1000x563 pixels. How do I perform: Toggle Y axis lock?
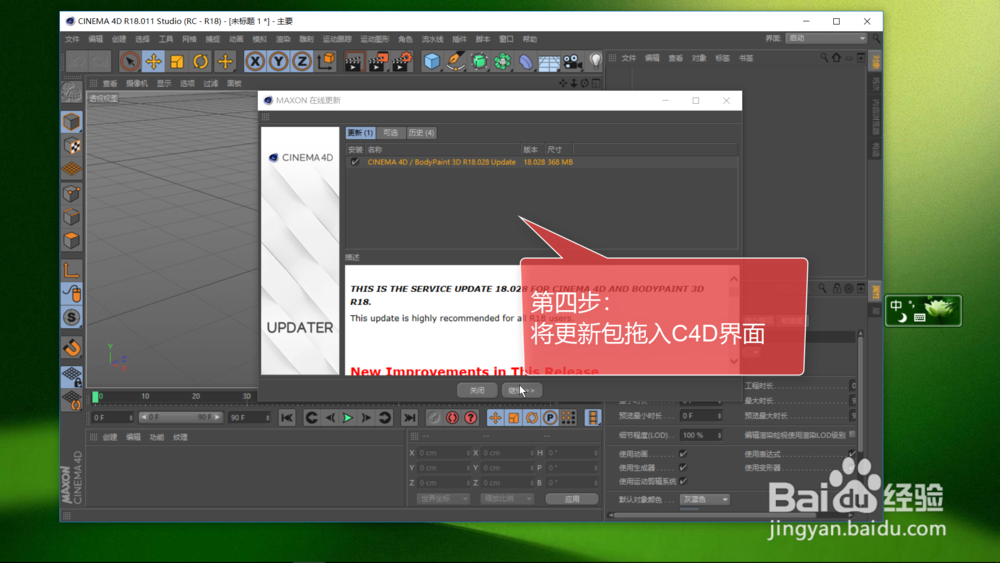[279, 62]
